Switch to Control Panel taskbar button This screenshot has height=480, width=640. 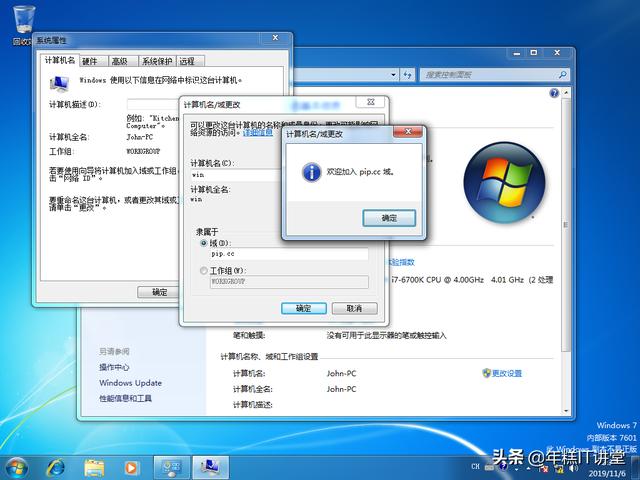(172, 468)
